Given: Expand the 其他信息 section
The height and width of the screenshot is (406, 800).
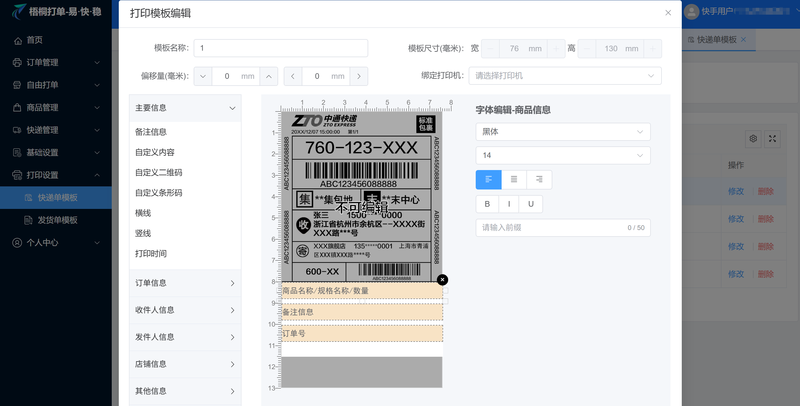Looking at the screenshot, I should click(x=185, y=391).
